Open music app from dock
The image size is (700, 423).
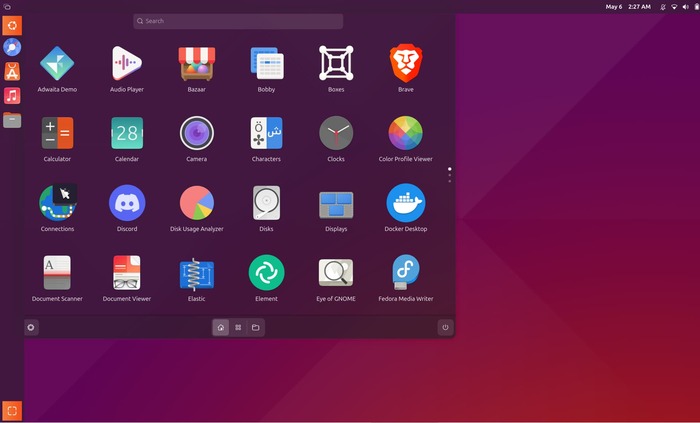coord(12,95)
